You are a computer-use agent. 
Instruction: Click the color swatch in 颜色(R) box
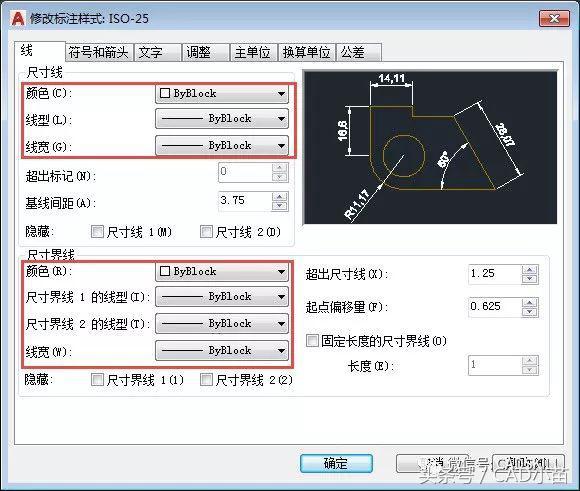click(x=165, y=271)
